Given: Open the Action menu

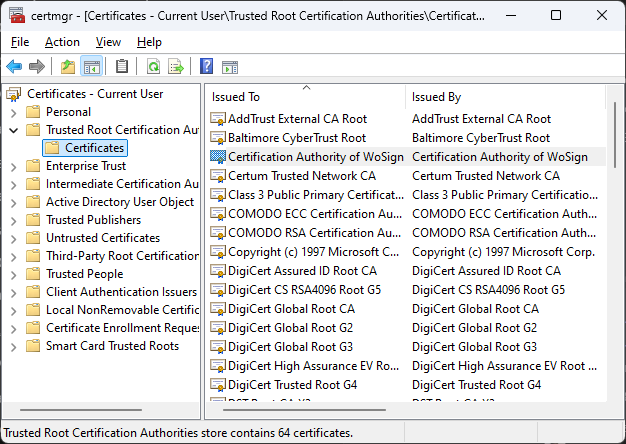Looking at the screenshot, I should click(62, 42).
